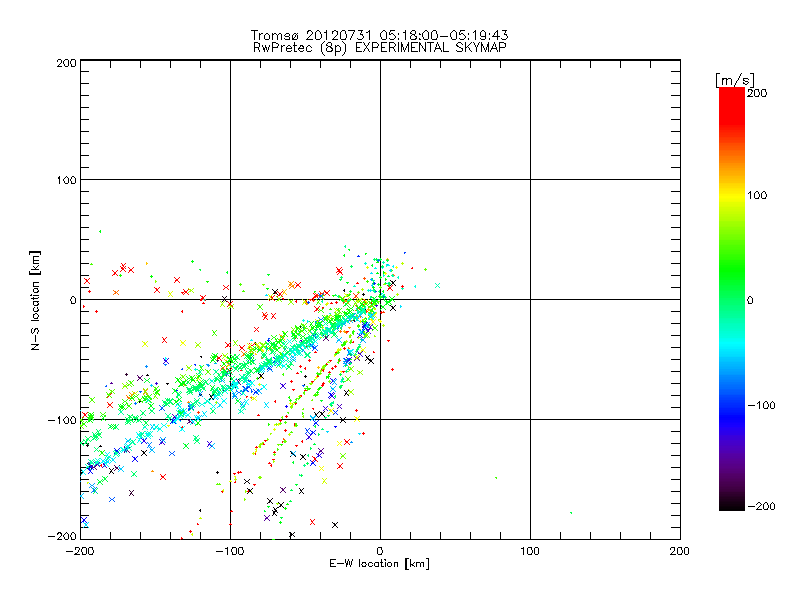
Task: Click the y-axis '-100' tick label
Action: point(63,420)
